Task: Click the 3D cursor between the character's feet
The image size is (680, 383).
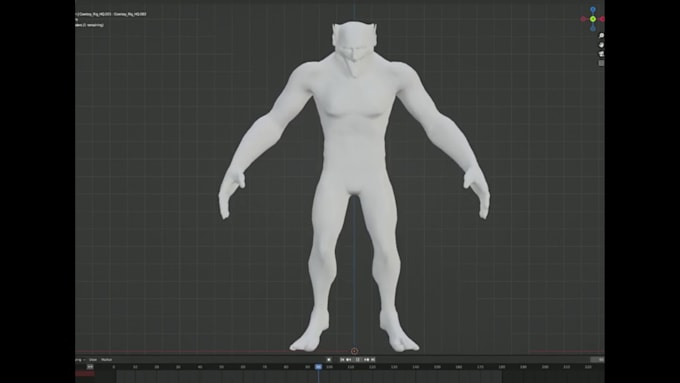Action: (x=354, y=350)
